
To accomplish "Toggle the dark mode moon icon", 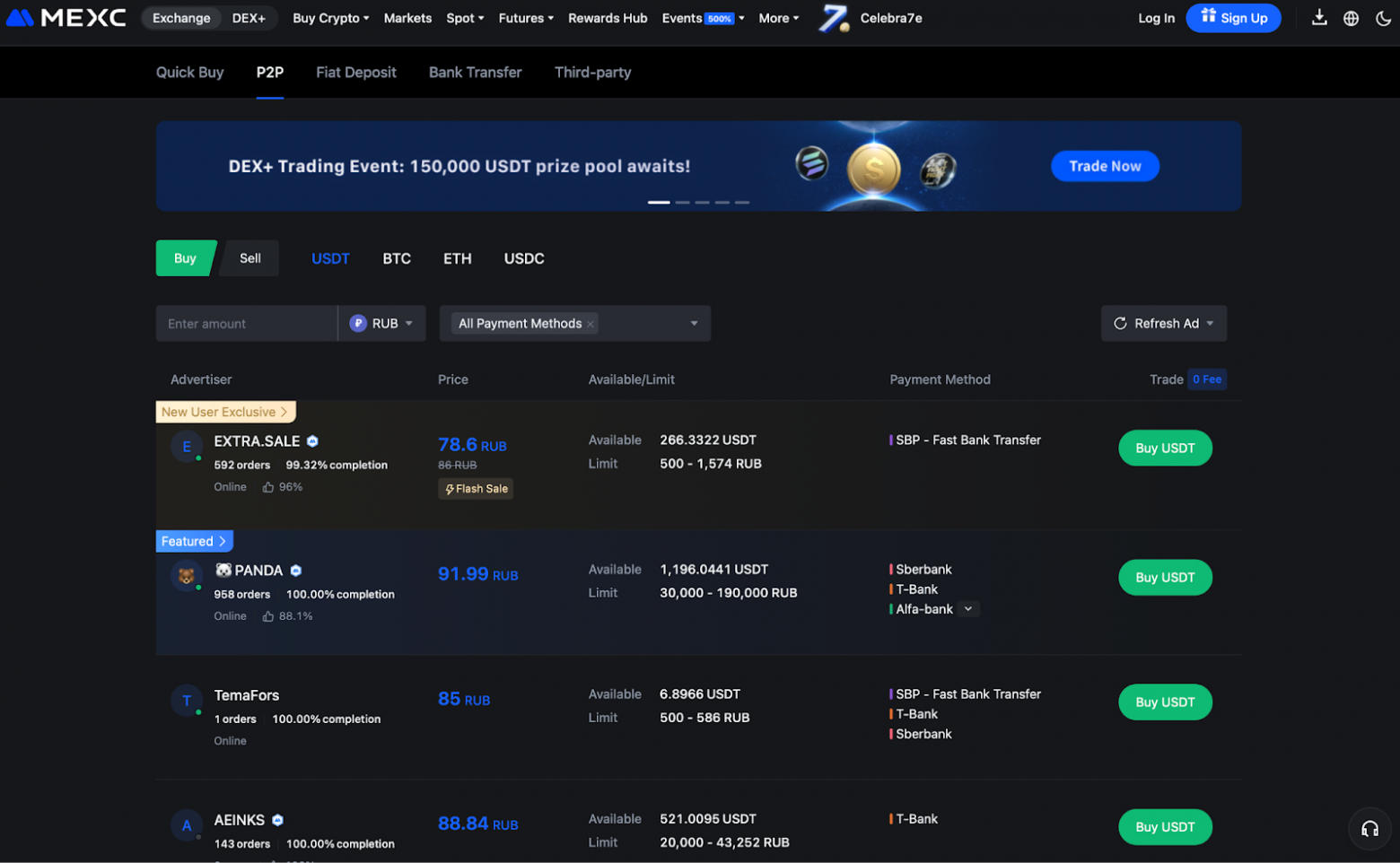I will tap(1383, 18).
